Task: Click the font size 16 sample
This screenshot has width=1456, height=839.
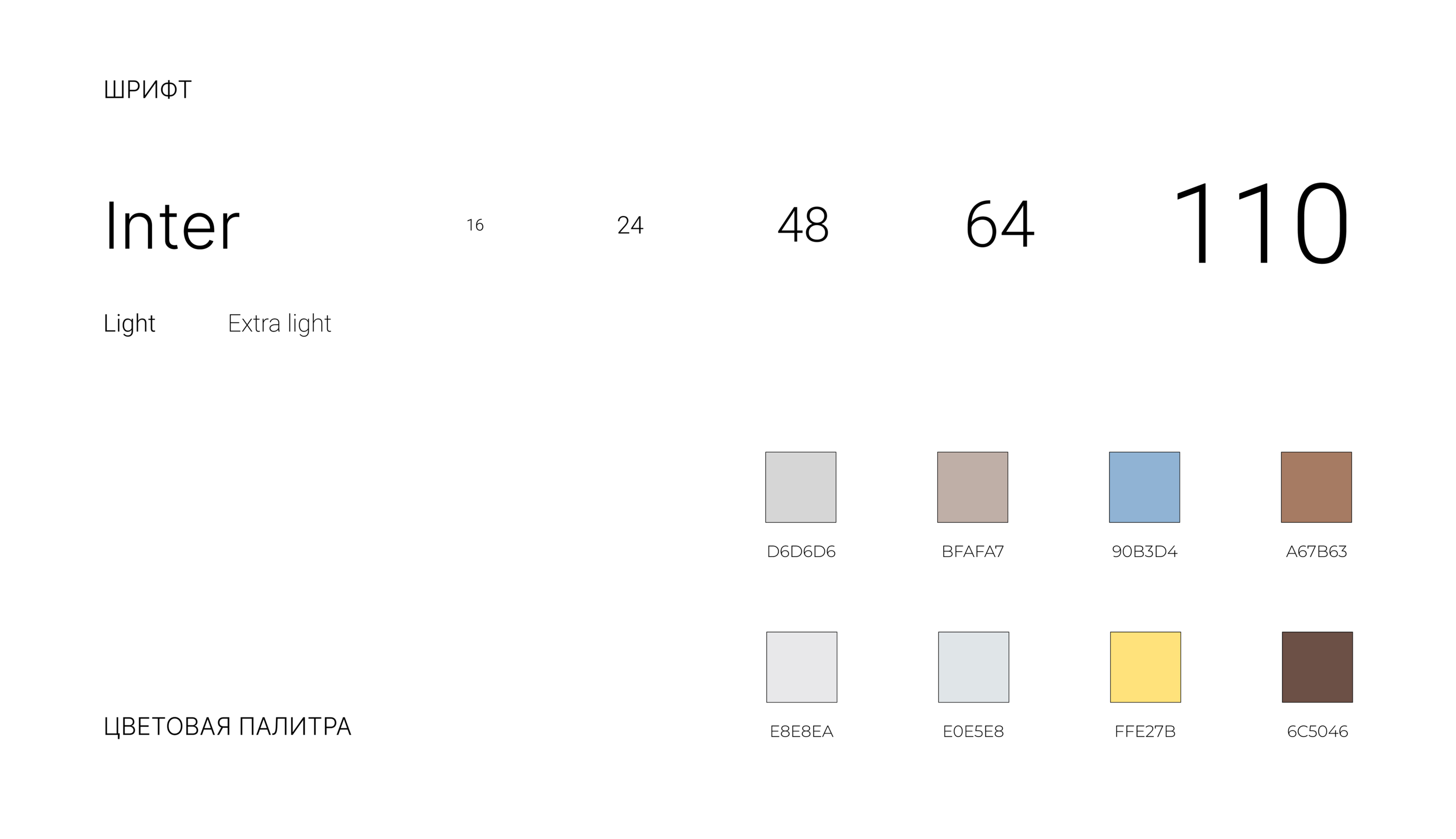Action: click(x=475, y=225)
